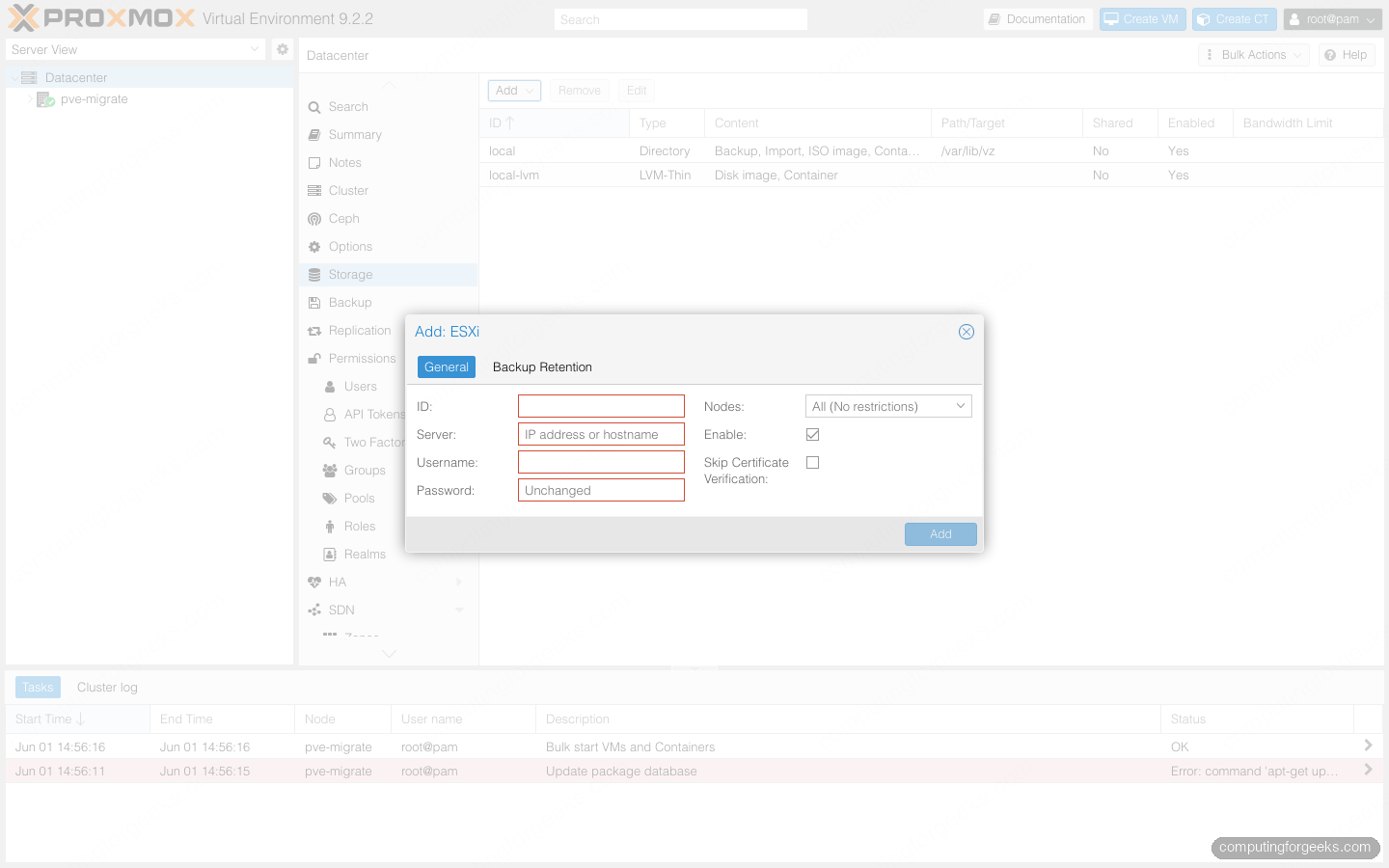This screenshot has height=868, width=1389.
Task: Click the Cluster servers icon
Action: [x=314, y=191]
